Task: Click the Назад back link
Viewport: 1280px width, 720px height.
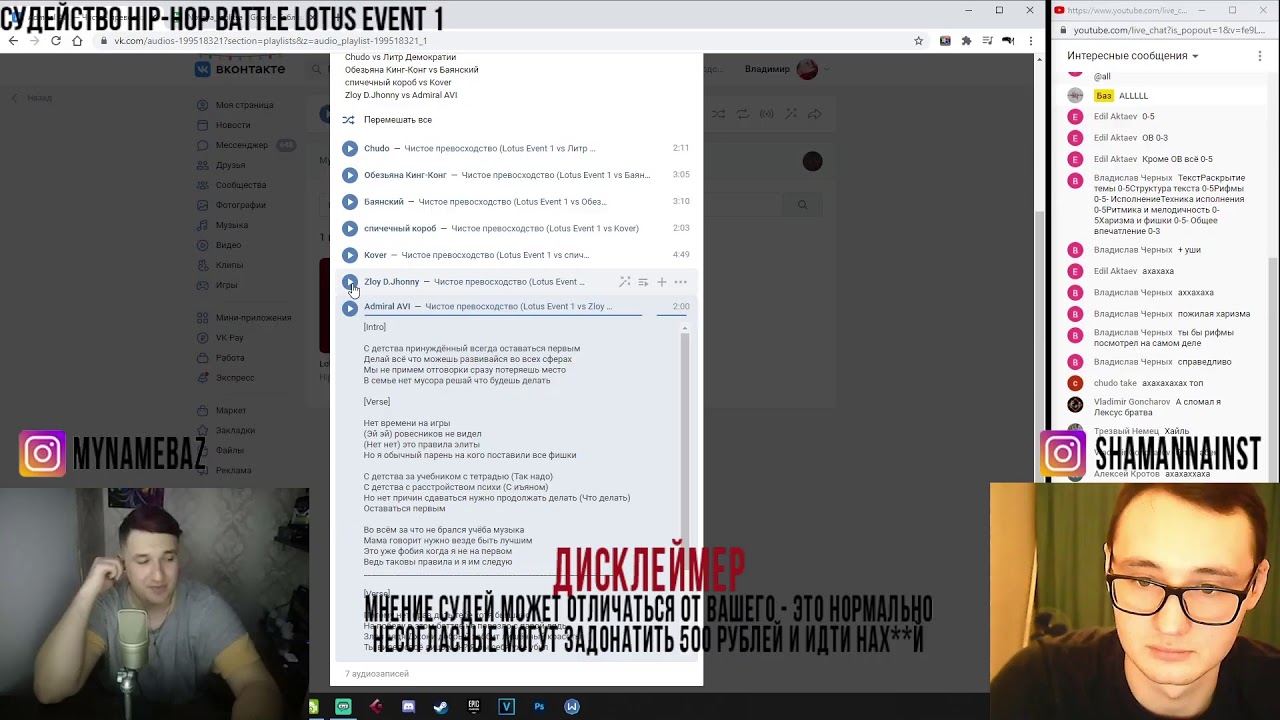Action: pyautogui.click(x=32, y=98)
